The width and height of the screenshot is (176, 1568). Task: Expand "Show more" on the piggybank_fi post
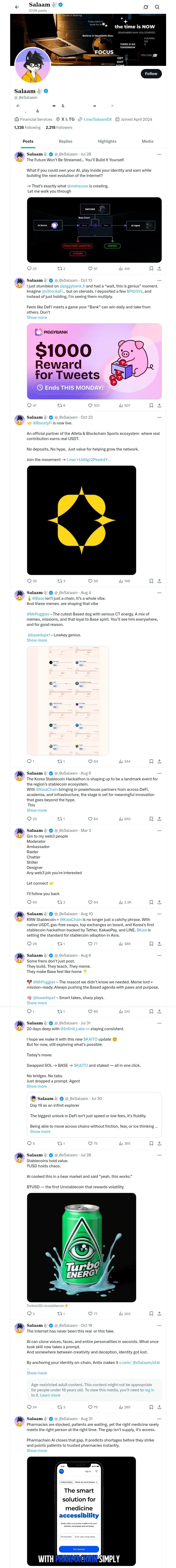(37, 318)
